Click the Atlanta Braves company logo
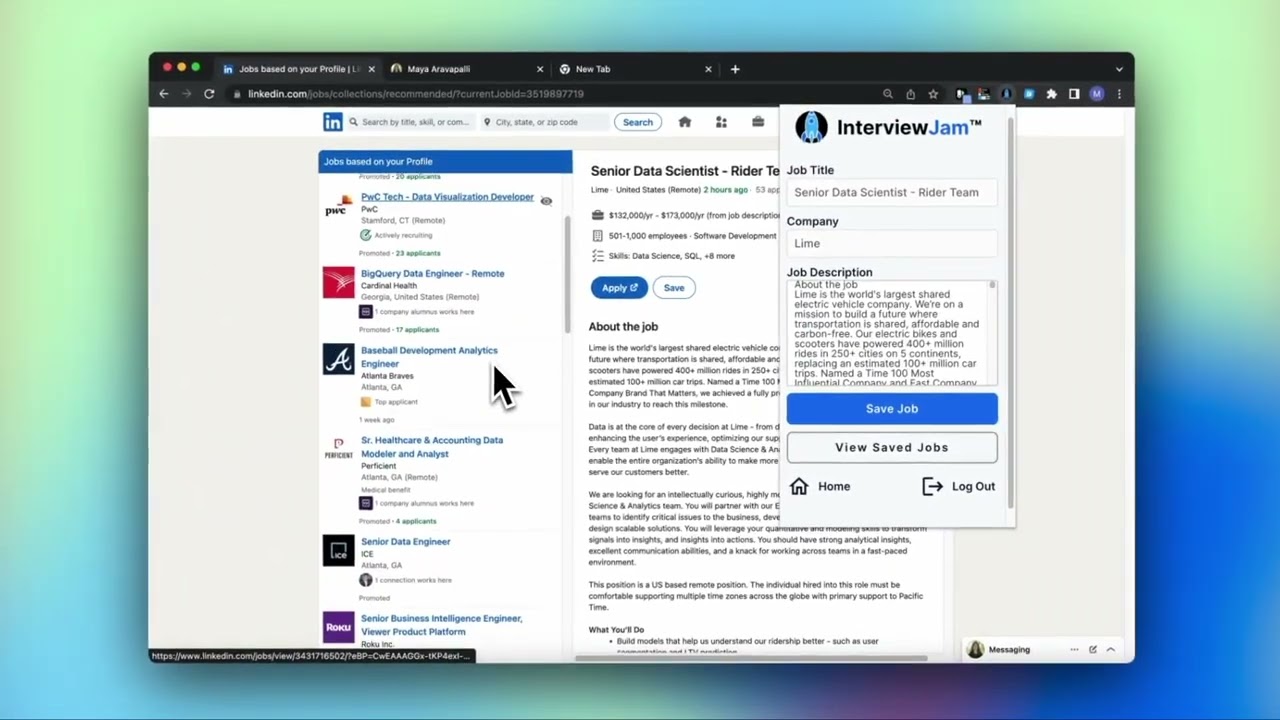The image size is (1280, 720). coord(338,359)
